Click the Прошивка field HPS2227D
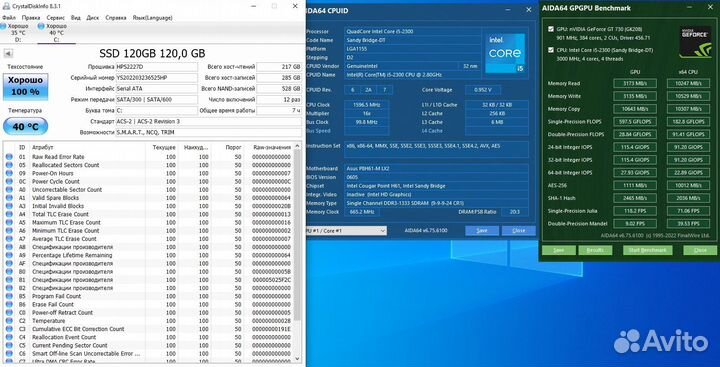The width and height of the screenshot is (720, 367). click(x=156, y=67)
